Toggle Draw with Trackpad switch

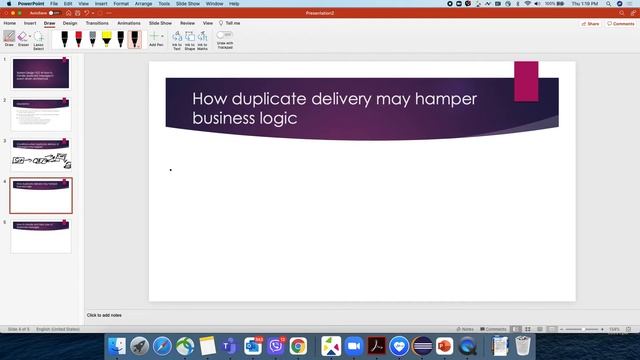(224, 35)
